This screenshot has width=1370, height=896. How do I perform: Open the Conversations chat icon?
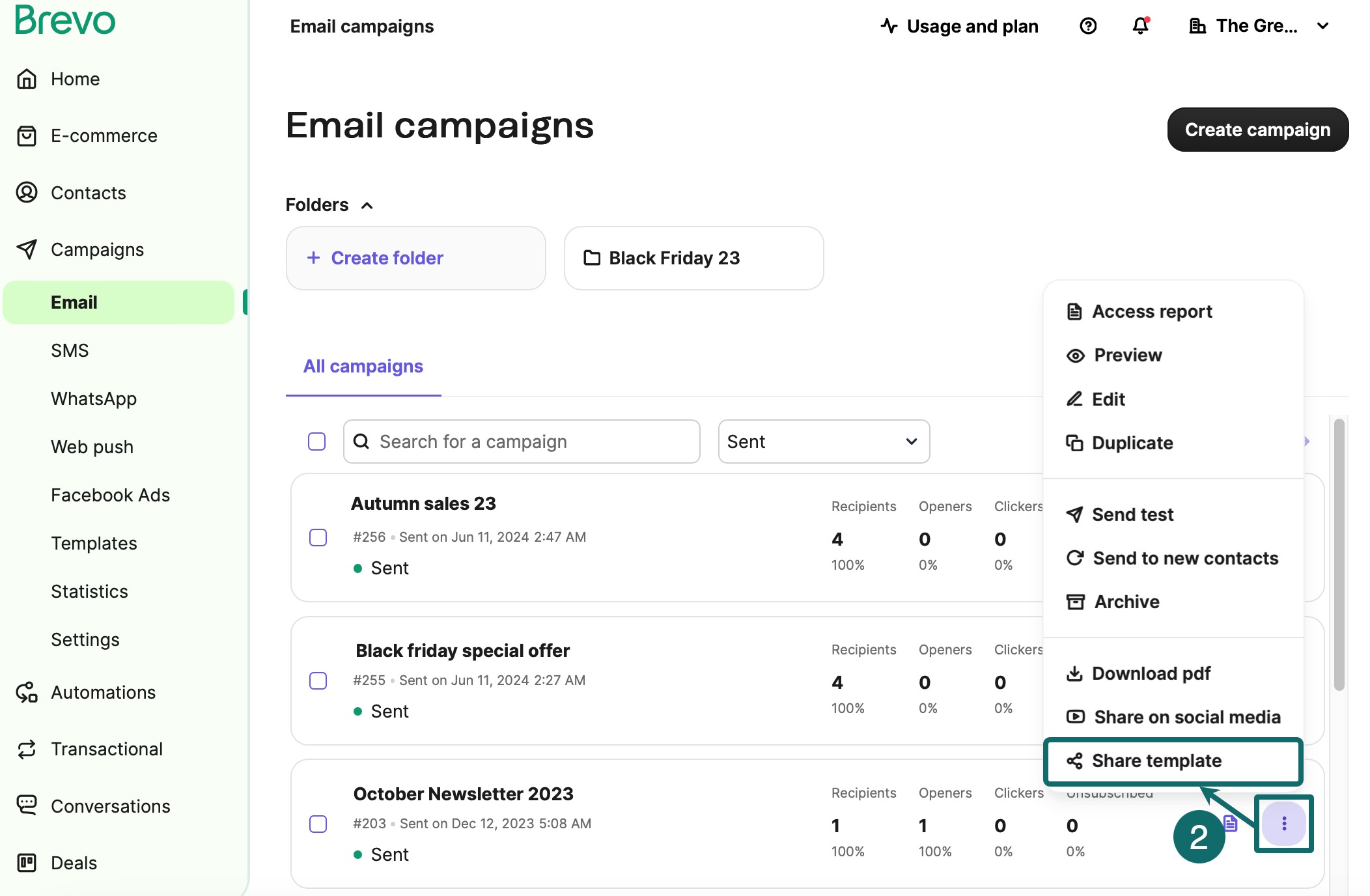point(27,805)
